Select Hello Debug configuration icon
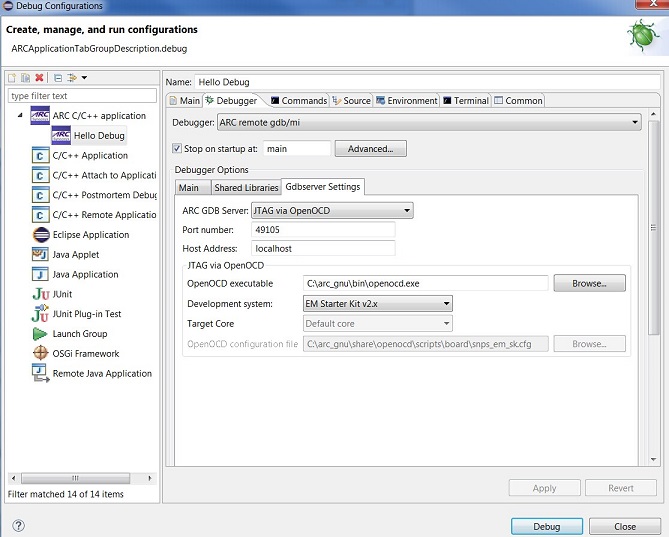This screenshot has height=537, width=669. [61, 135]
